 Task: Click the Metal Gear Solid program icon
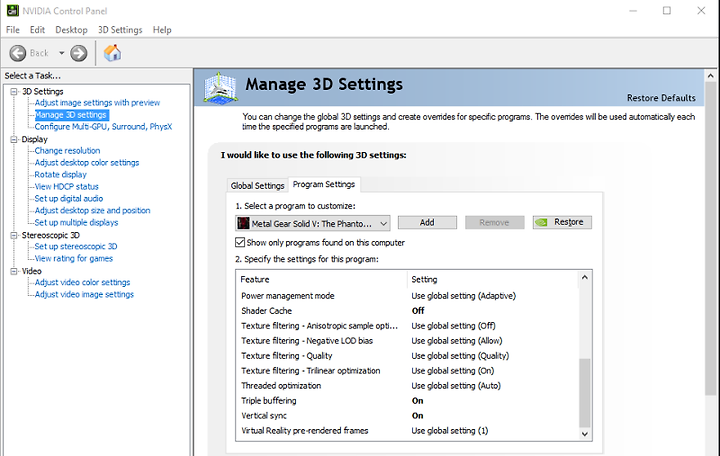[x=243, y=223]
